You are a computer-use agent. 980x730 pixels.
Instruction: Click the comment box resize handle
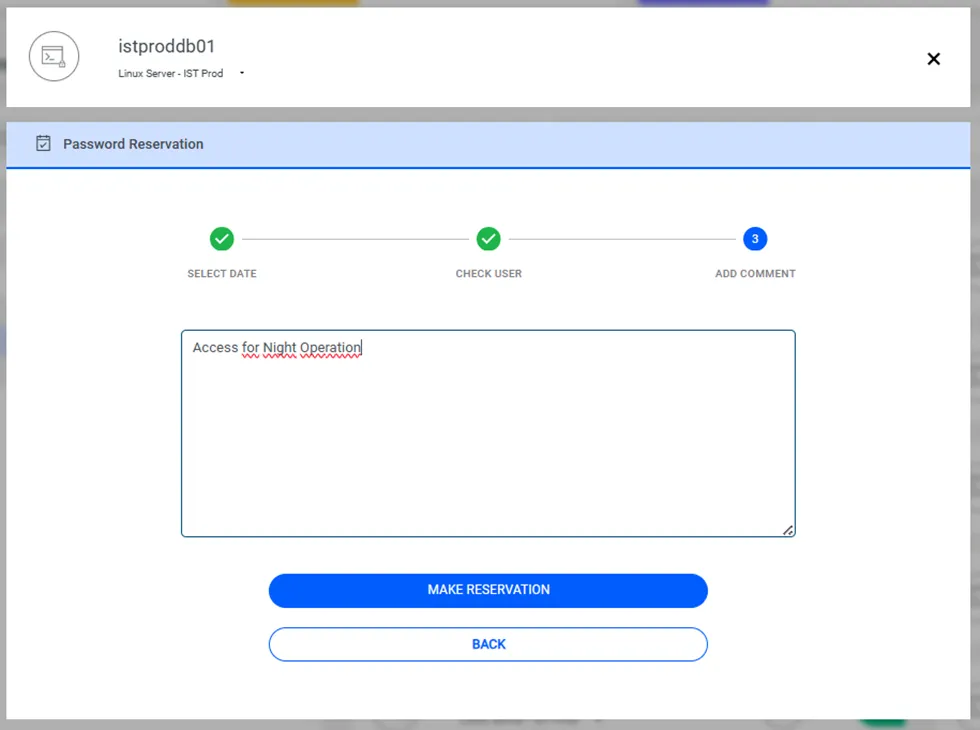[788, 530]
